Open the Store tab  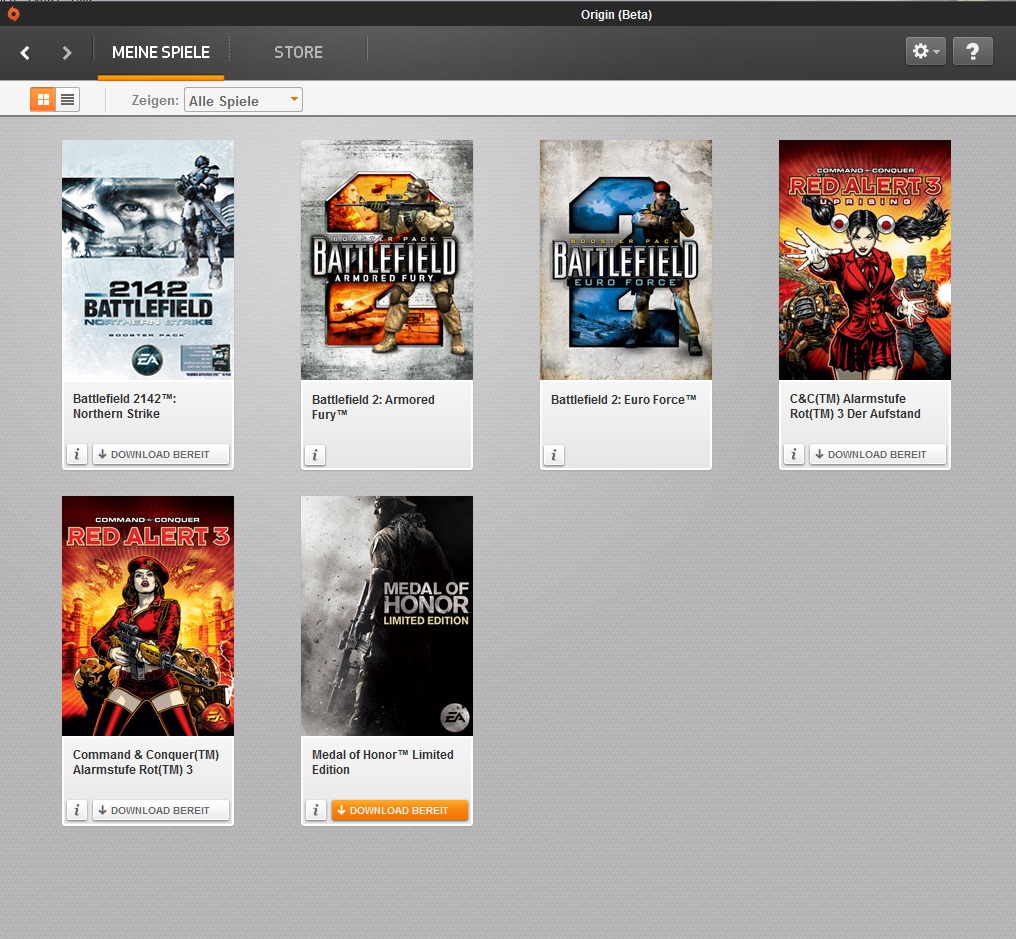(x=298, y=52)
